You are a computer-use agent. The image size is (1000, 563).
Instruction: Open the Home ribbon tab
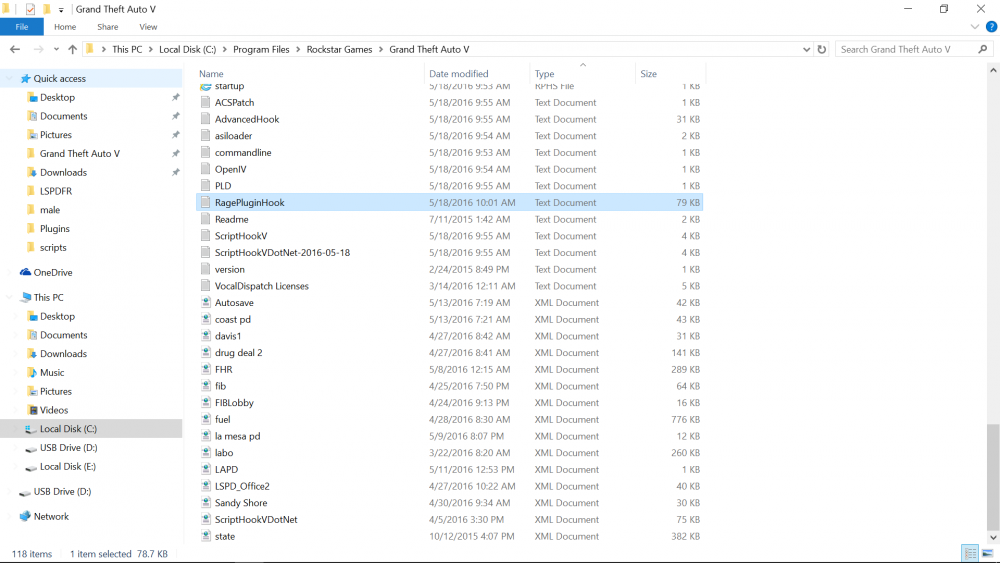tap(65, 27)
